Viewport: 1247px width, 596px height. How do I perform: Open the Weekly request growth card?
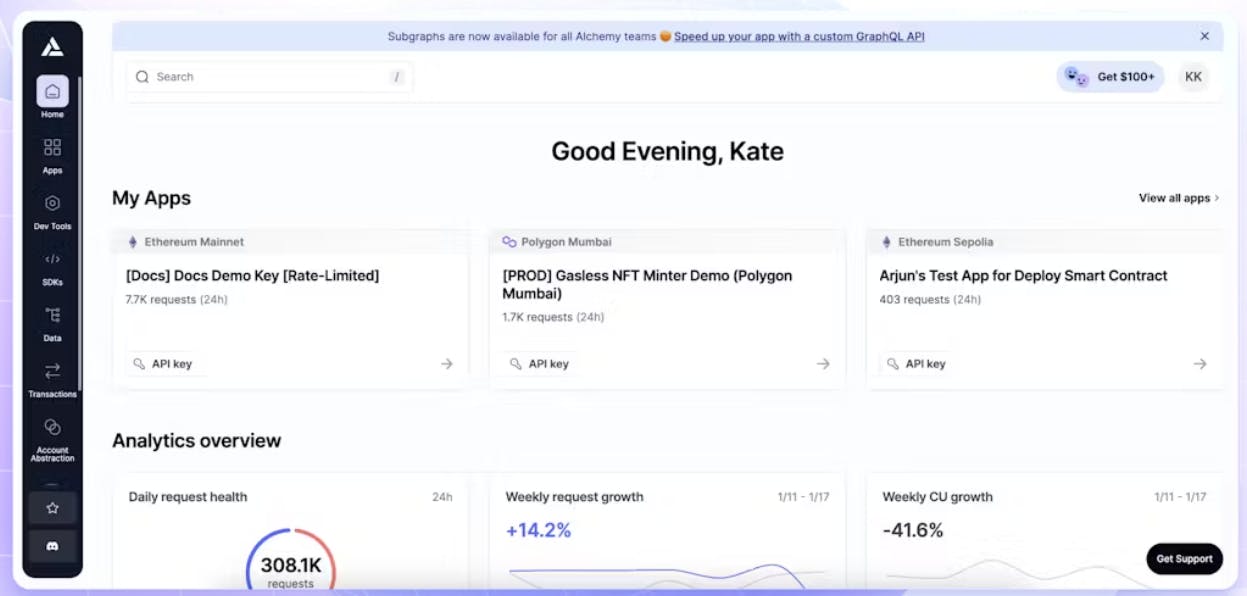[x=667, y=531]
